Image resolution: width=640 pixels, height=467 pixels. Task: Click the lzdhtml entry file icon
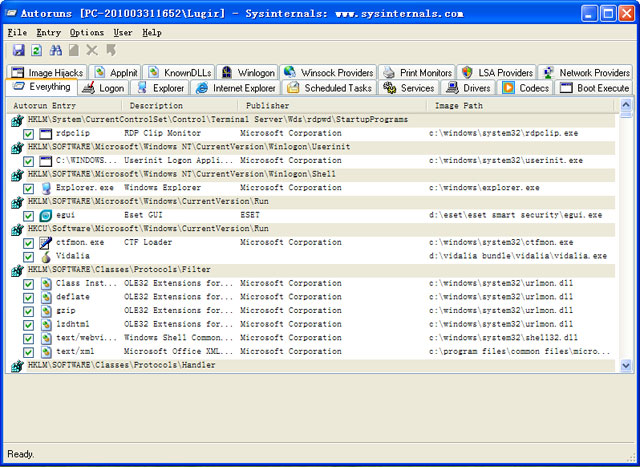[x=46, y=325]
